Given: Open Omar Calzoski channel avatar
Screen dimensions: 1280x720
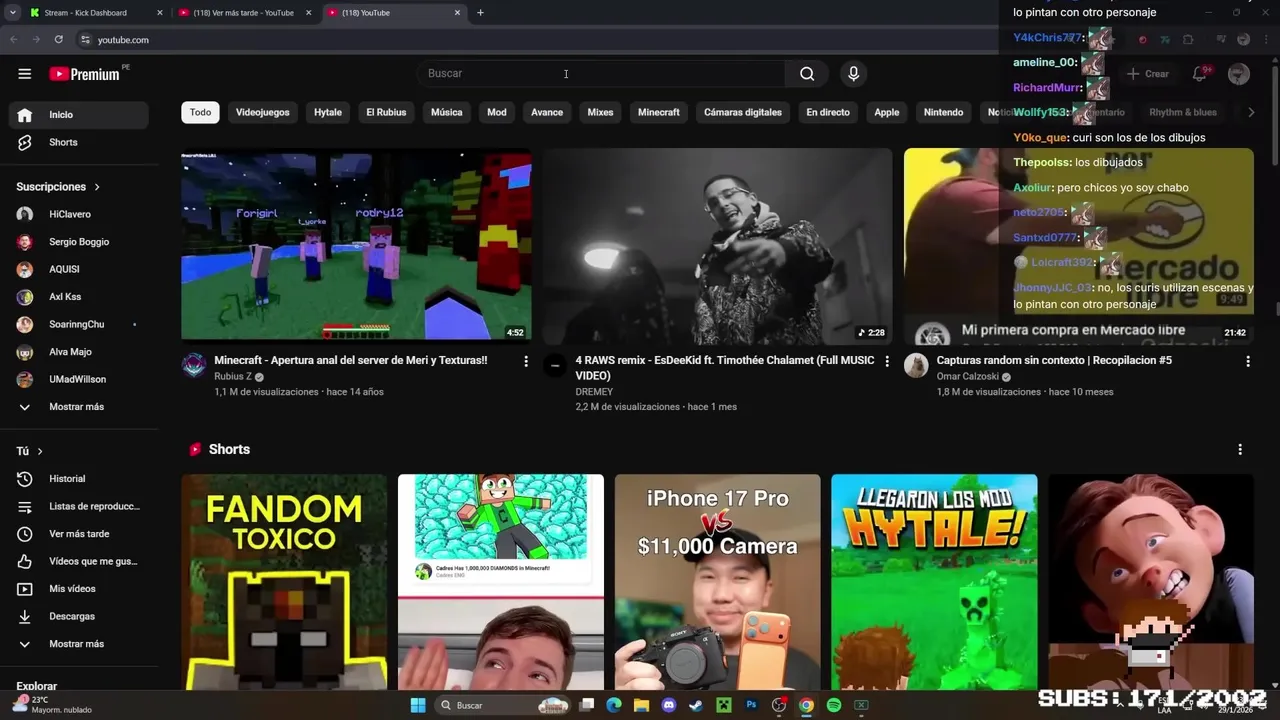Looking at the screenshot, I should click(x=916, y=365).
